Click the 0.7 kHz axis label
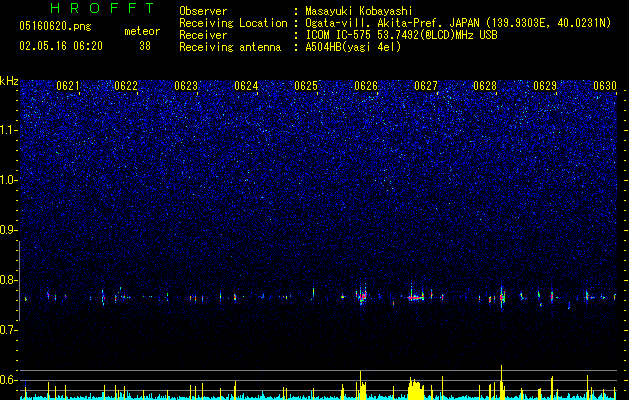The image size is (629, 400). click(x=8, y=330)
